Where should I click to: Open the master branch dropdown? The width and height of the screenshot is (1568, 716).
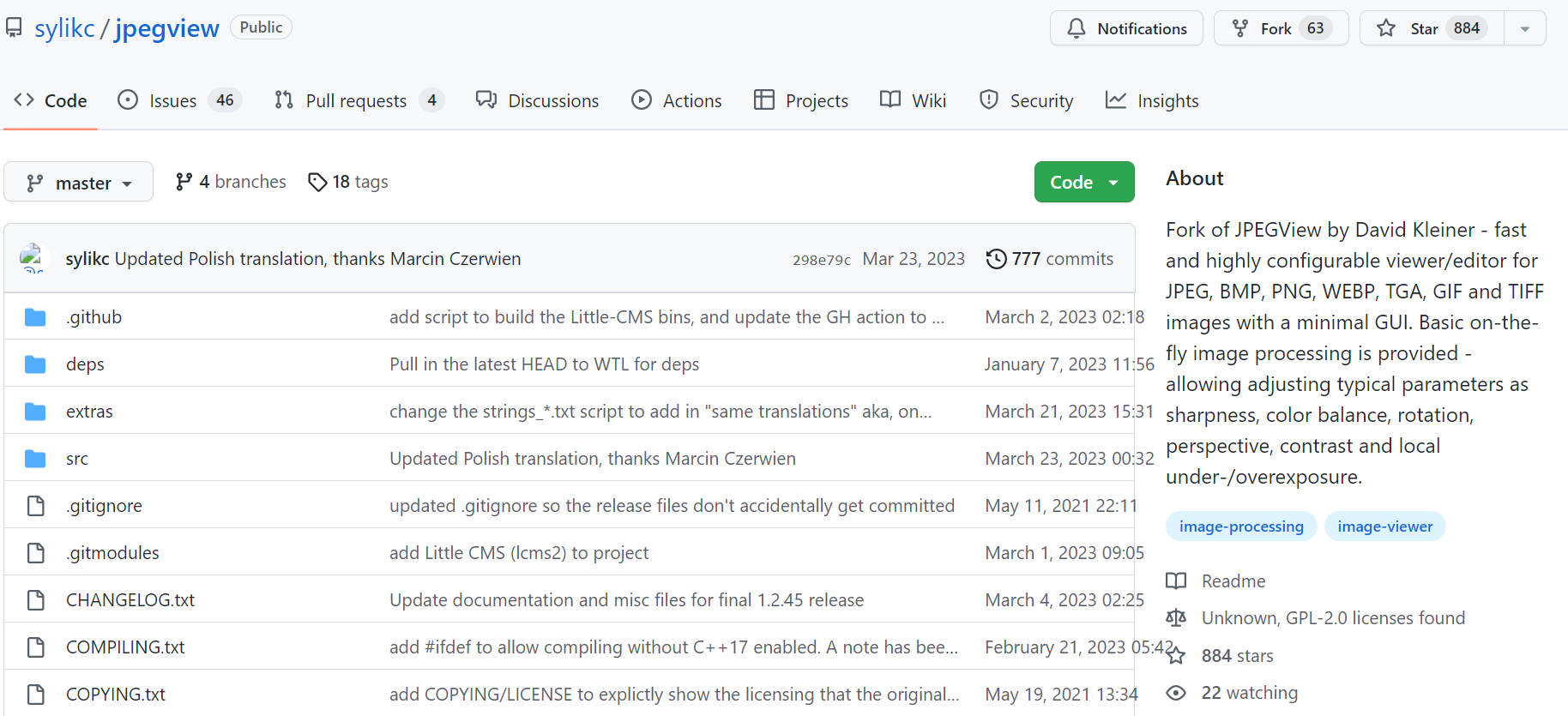79,182
